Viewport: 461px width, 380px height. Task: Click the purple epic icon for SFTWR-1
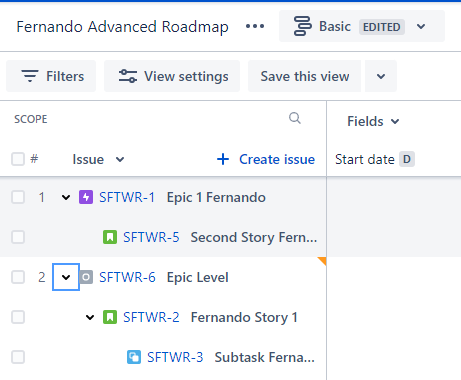tap(86, 197)
